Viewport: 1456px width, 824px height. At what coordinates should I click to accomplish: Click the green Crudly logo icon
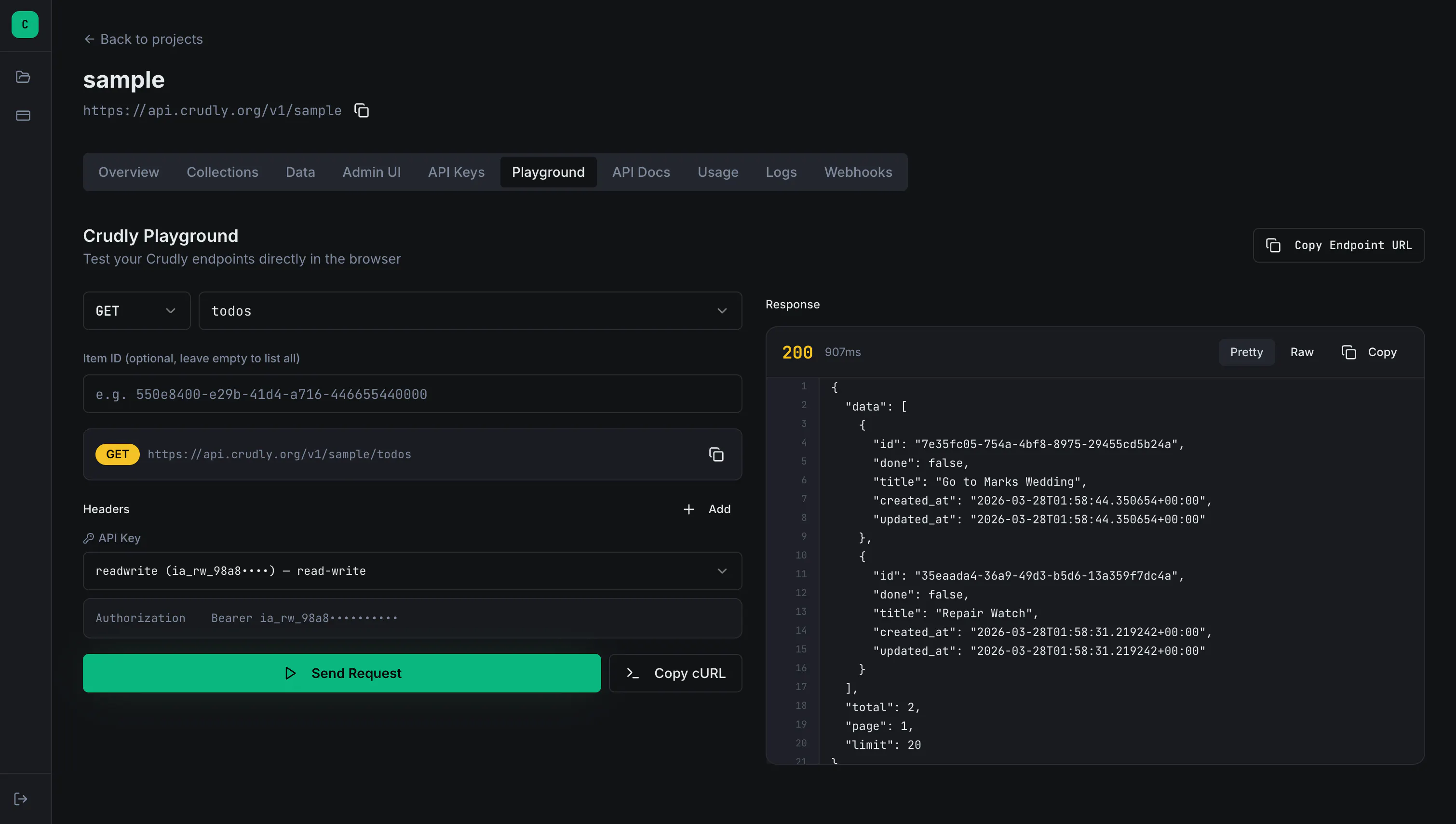(25, 25)
